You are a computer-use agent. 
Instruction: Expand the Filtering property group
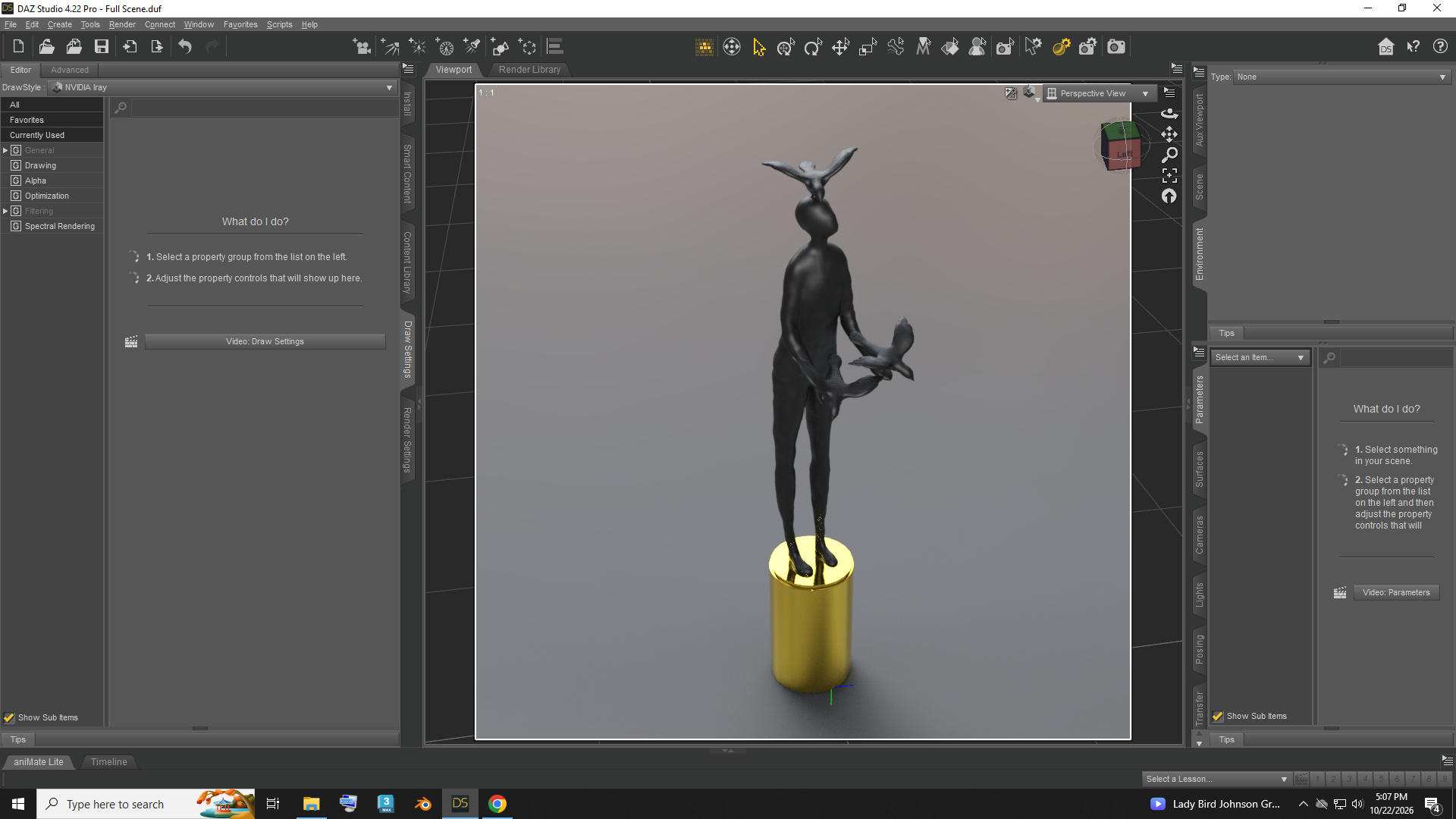5,211
